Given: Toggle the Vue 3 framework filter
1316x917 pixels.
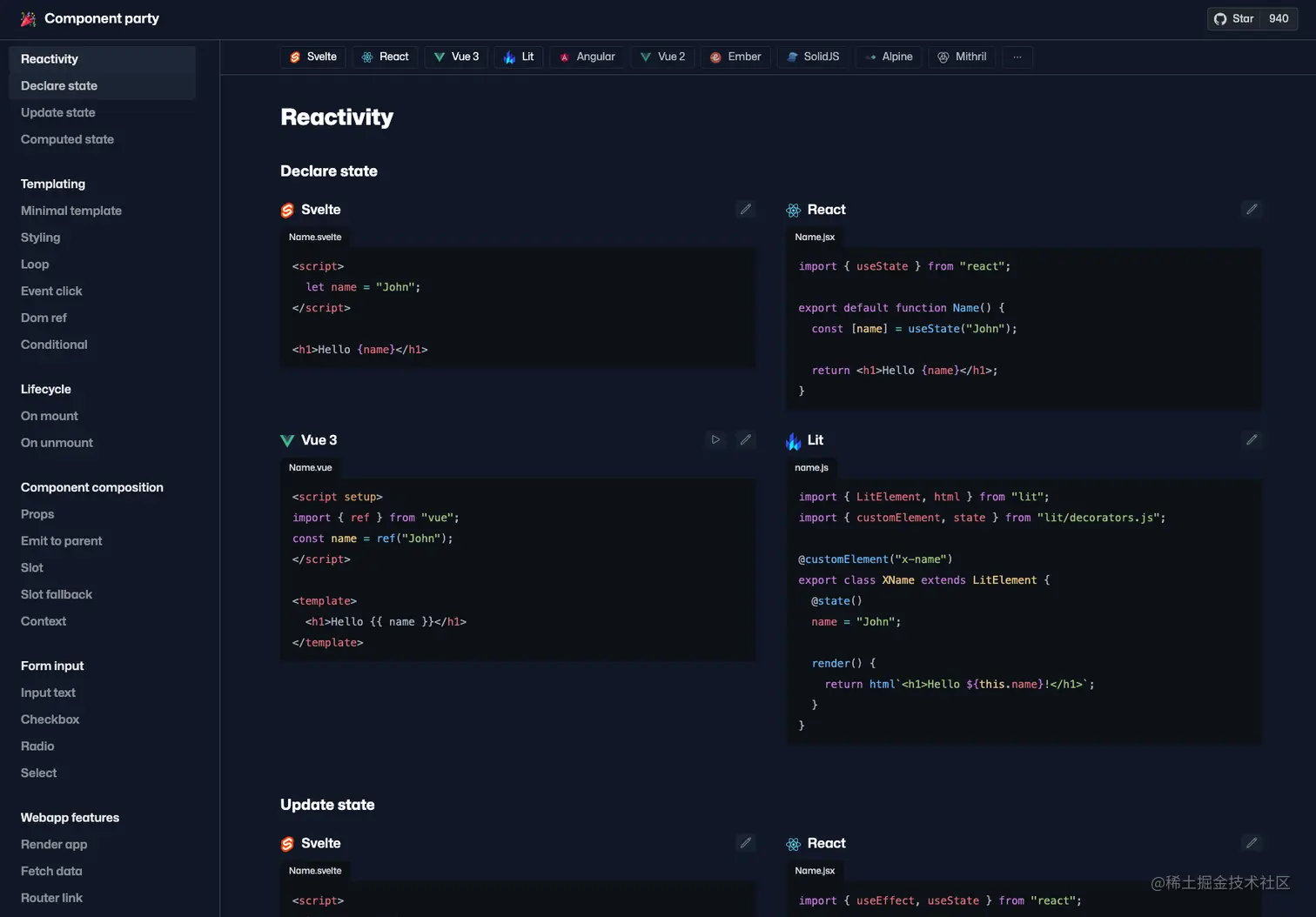Looking at the screenshot, I should [x=457, y=57].
